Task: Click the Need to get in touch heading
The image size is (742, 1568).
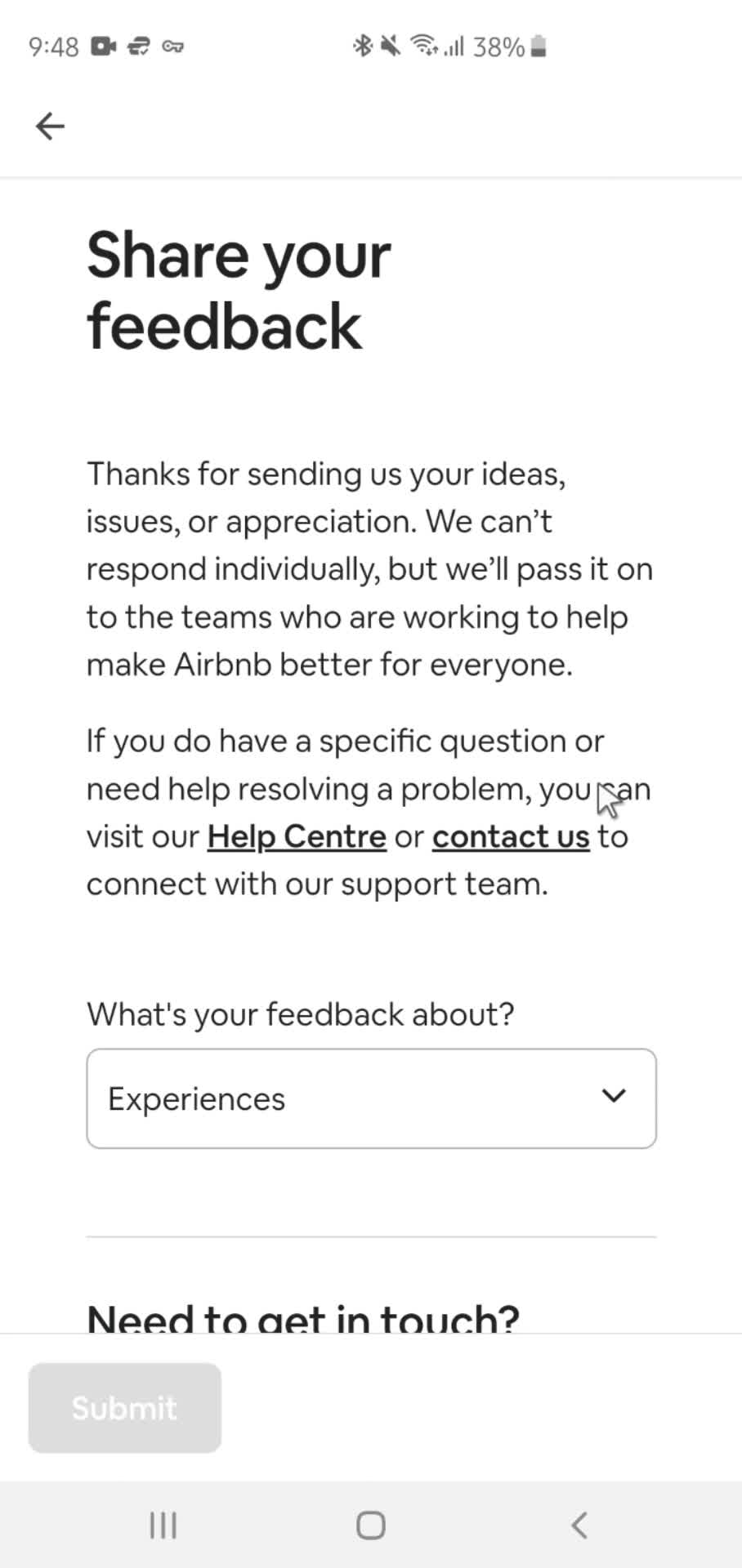Action: [x=303, y=1316]
